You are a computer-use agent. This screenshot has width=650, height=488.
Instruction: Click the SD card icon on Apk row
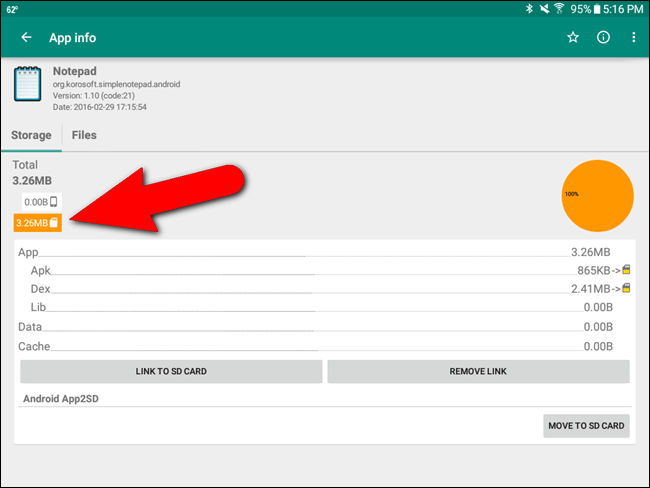point(626,270)
